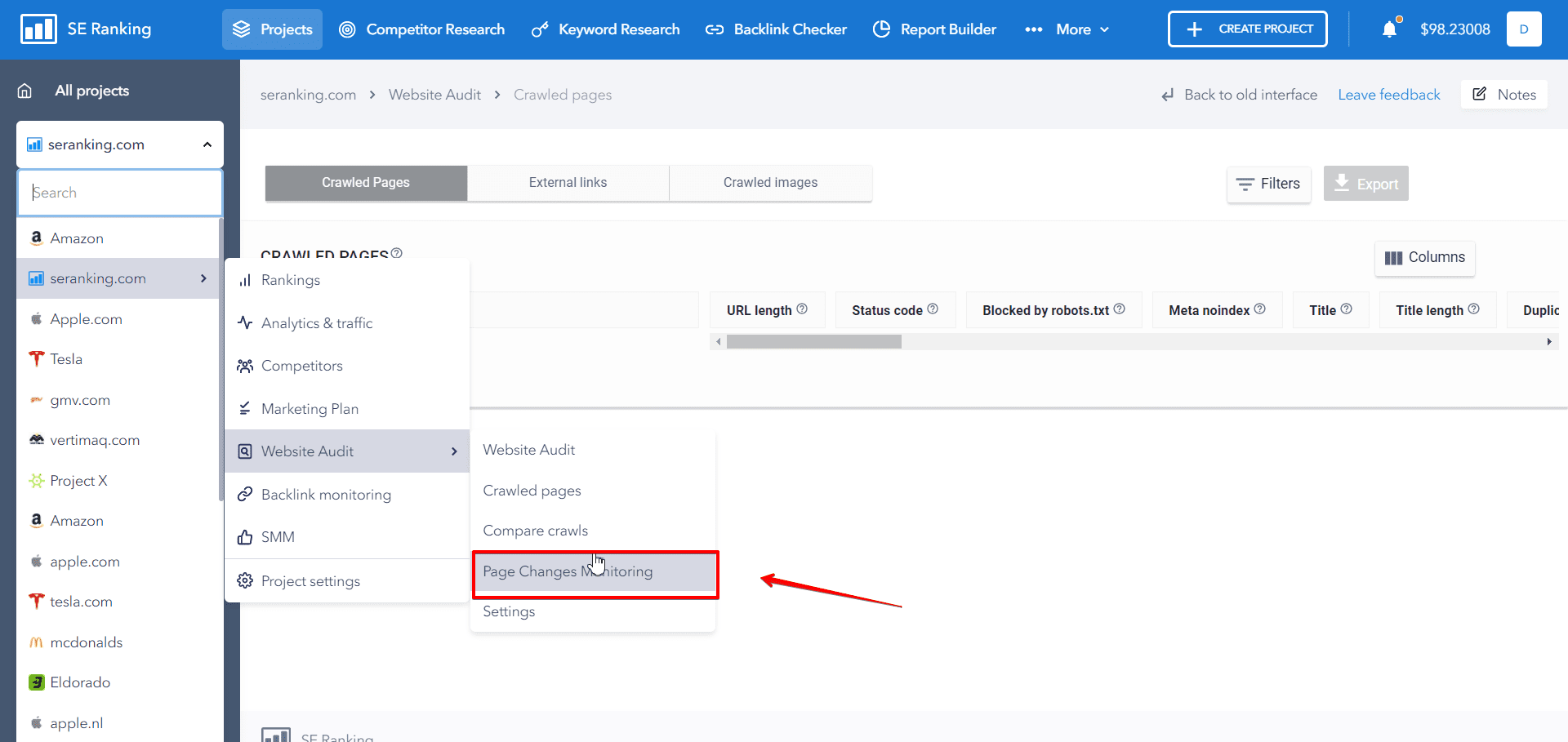Click the right scroll arrow of table
The height and width of the screenshot is (742, 1568).
coord(1549,342)
